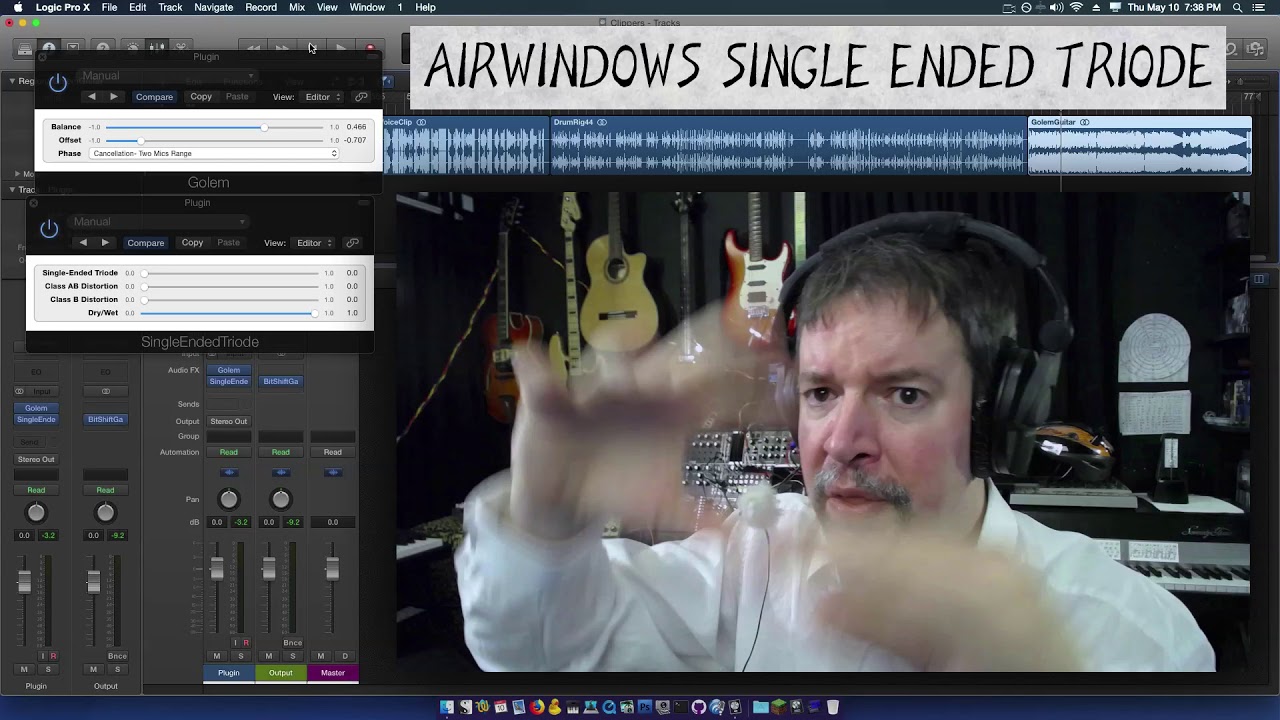Screen dimensions: 1280x720
Task: Go to next preset in Golem plugin
Action: click(114, 97)
